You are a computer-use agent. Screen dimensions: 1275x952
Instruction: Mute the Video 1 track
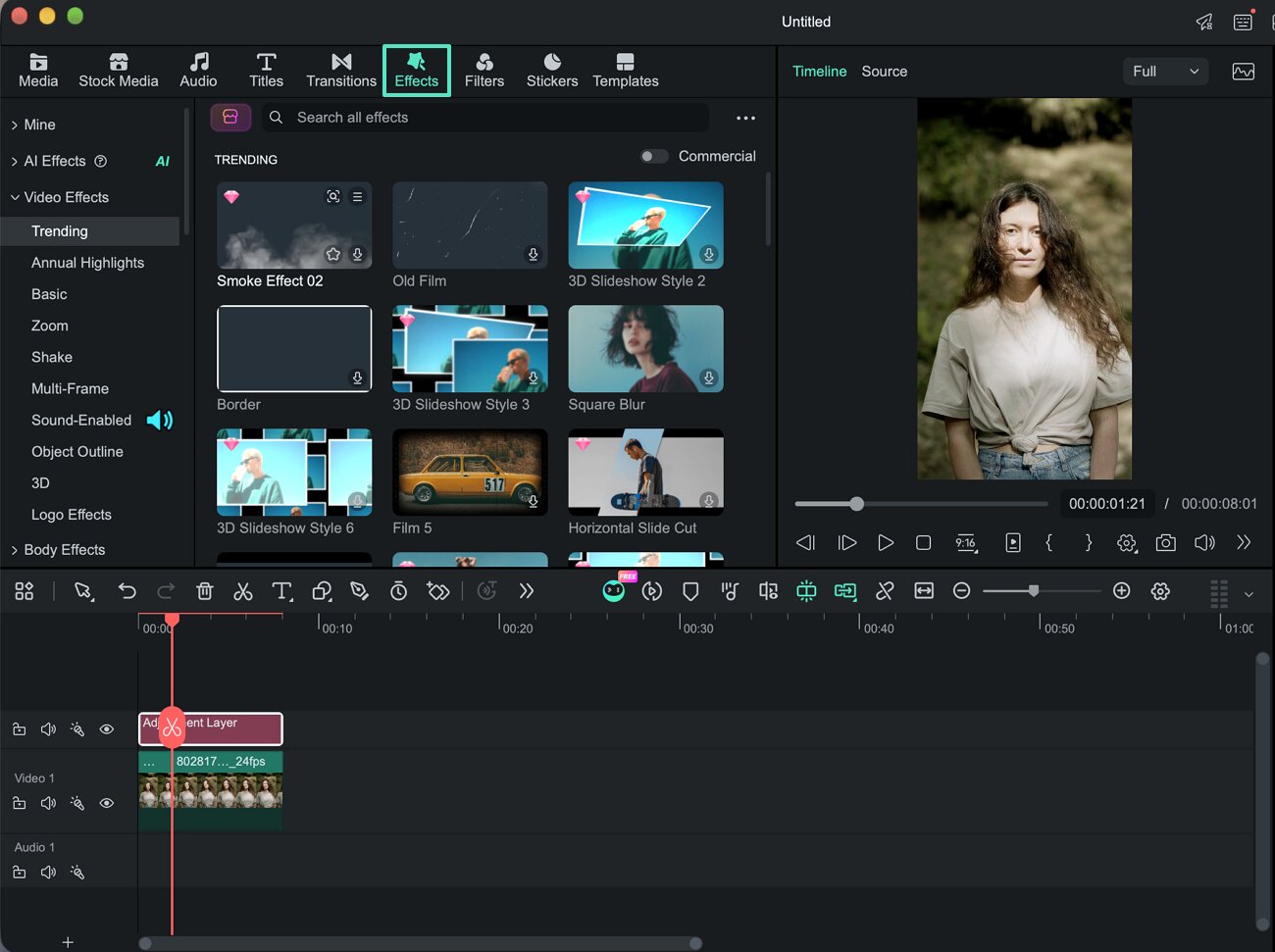pos(48,803)
